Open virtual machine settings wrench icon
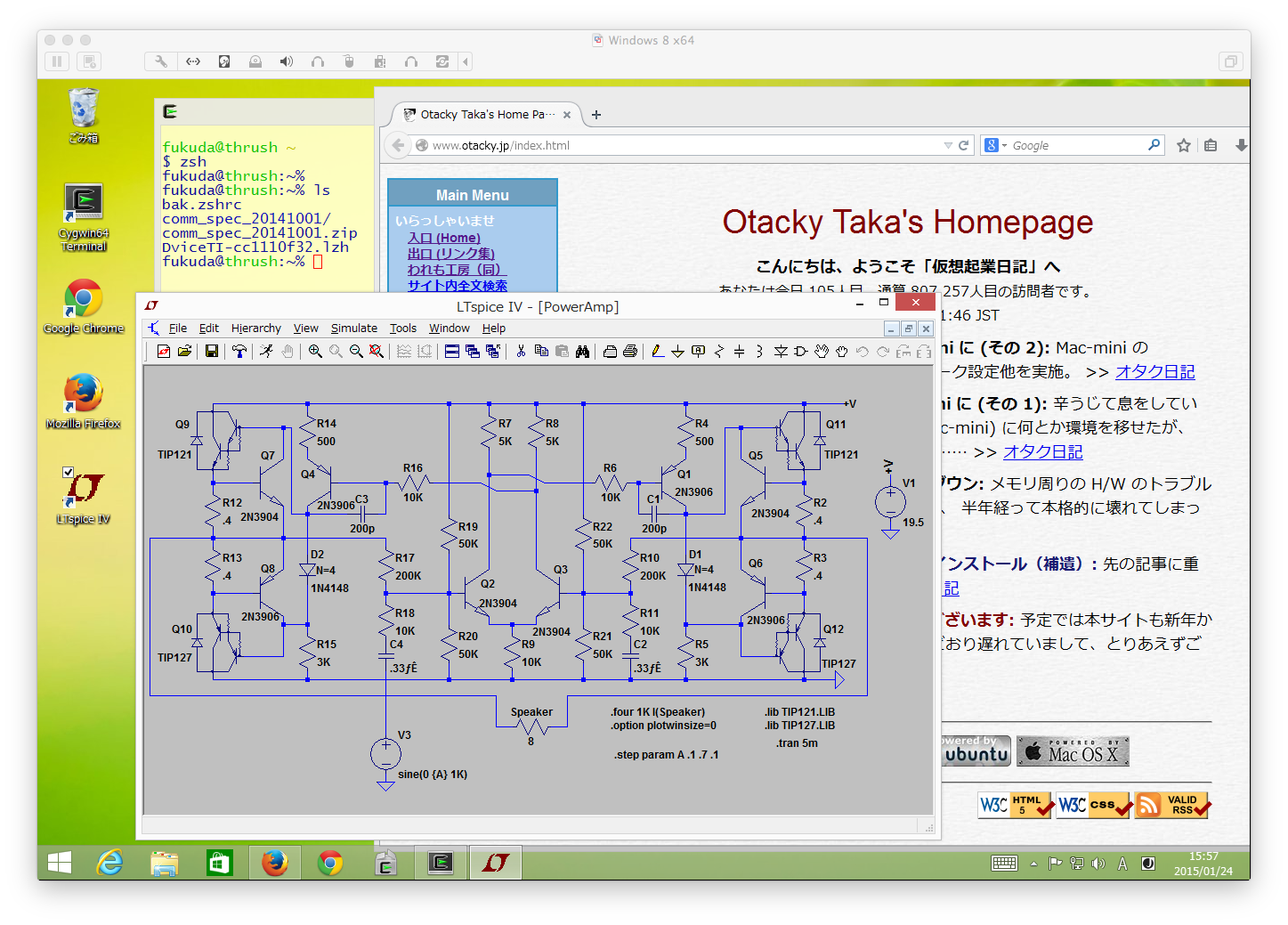The width and height of the screenshot is (1288, 925). [x=161, y=61]
